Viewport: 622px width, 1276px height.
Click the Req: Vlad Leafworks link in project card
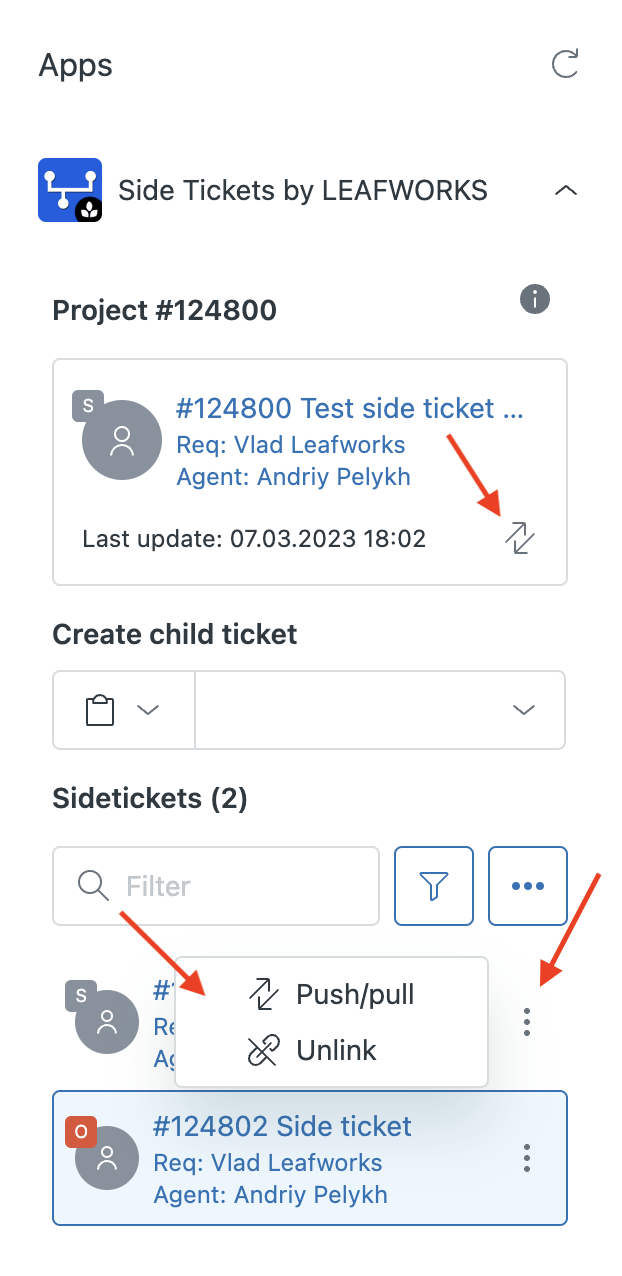click(290, 445)
